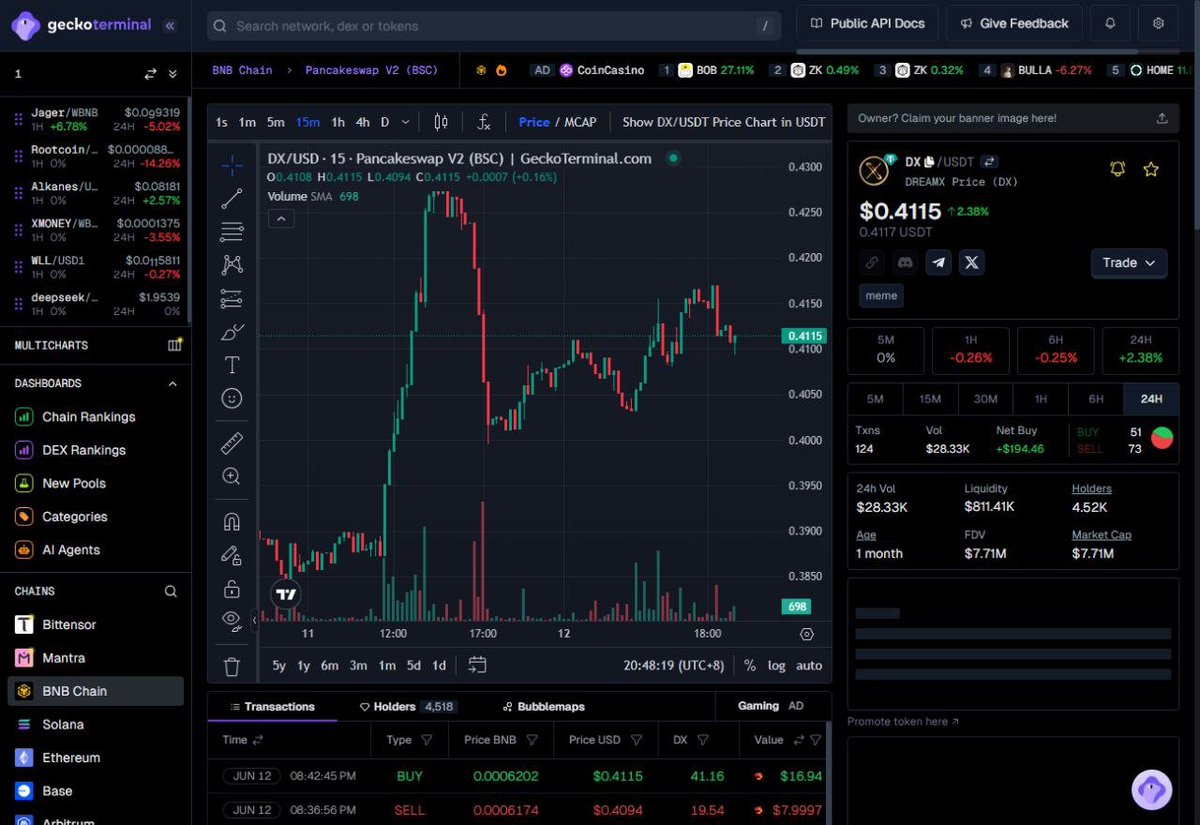Select Solana in chains list

point(63,724)
